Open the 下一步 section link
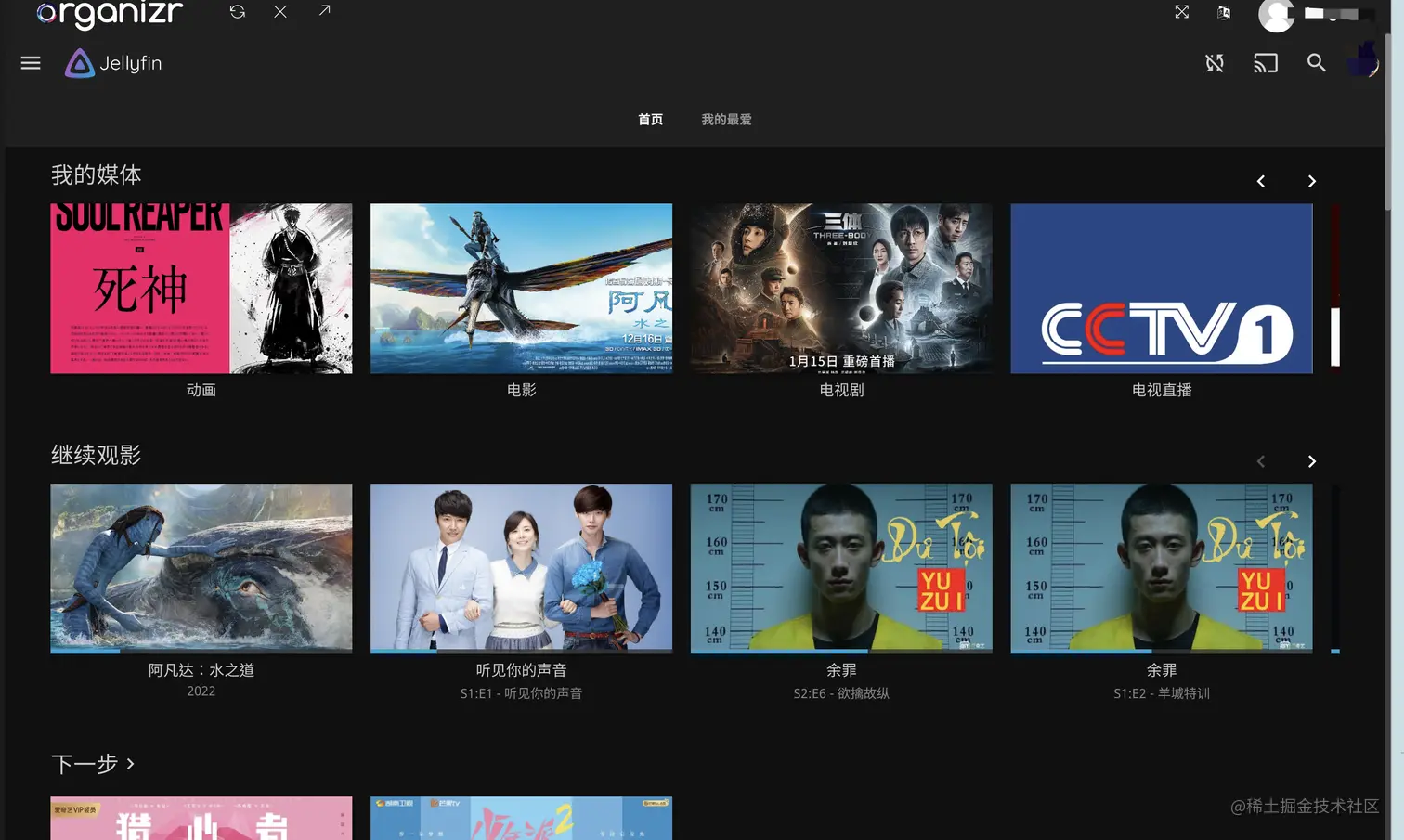Image resolution: width=1404 pixels, height=840 pixels. click(94, 764)
